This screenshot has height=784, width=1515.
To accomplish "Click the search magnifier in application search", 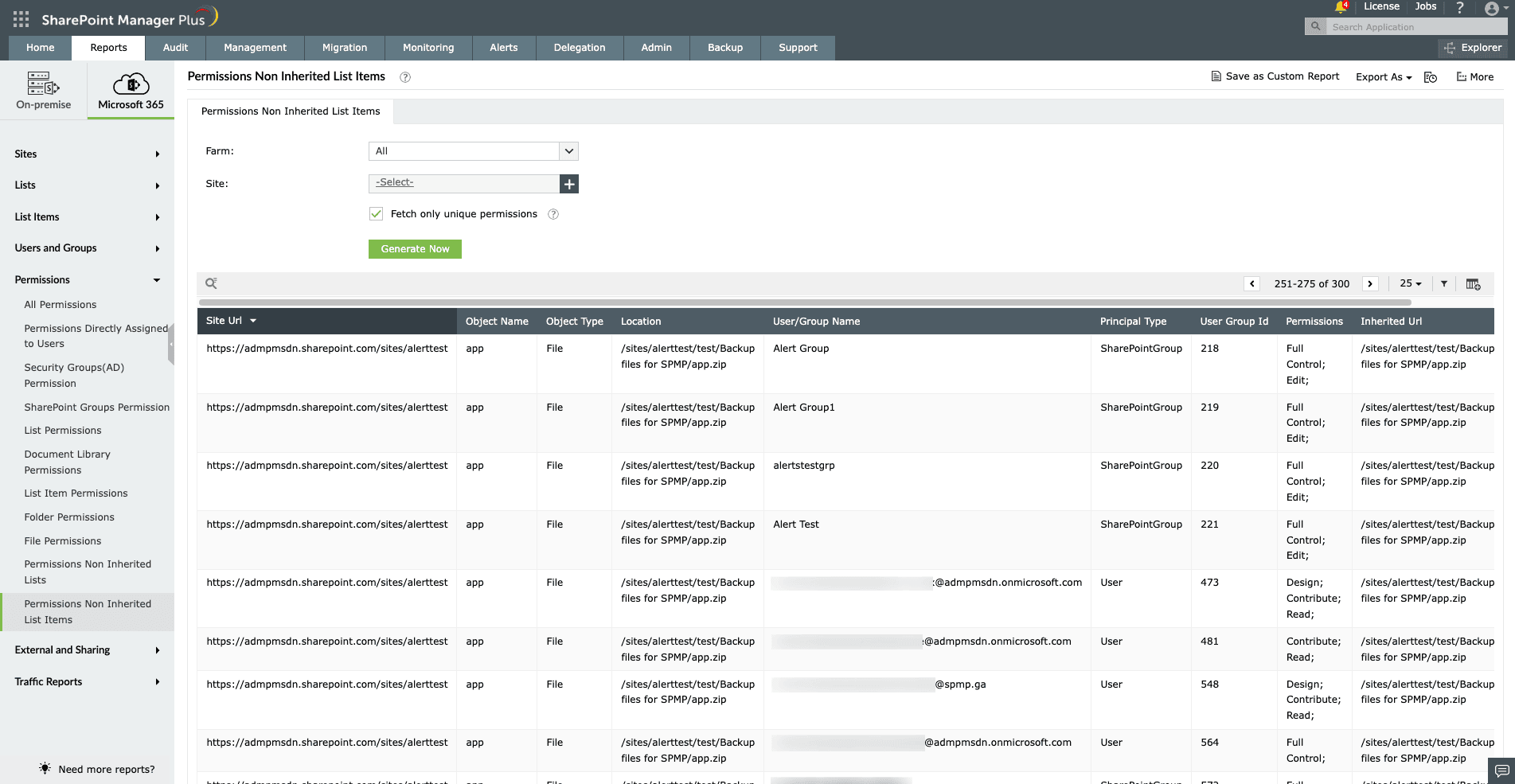I will click(1316, 26).
